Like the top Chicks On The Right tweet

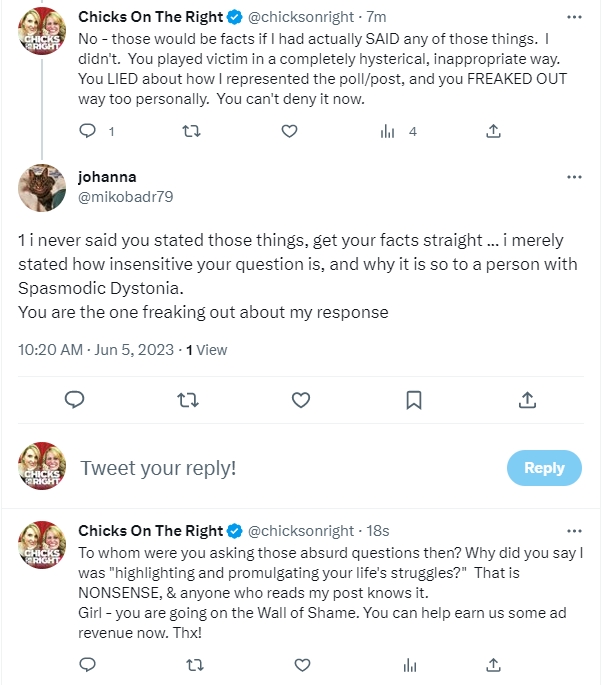coord(289,131)
